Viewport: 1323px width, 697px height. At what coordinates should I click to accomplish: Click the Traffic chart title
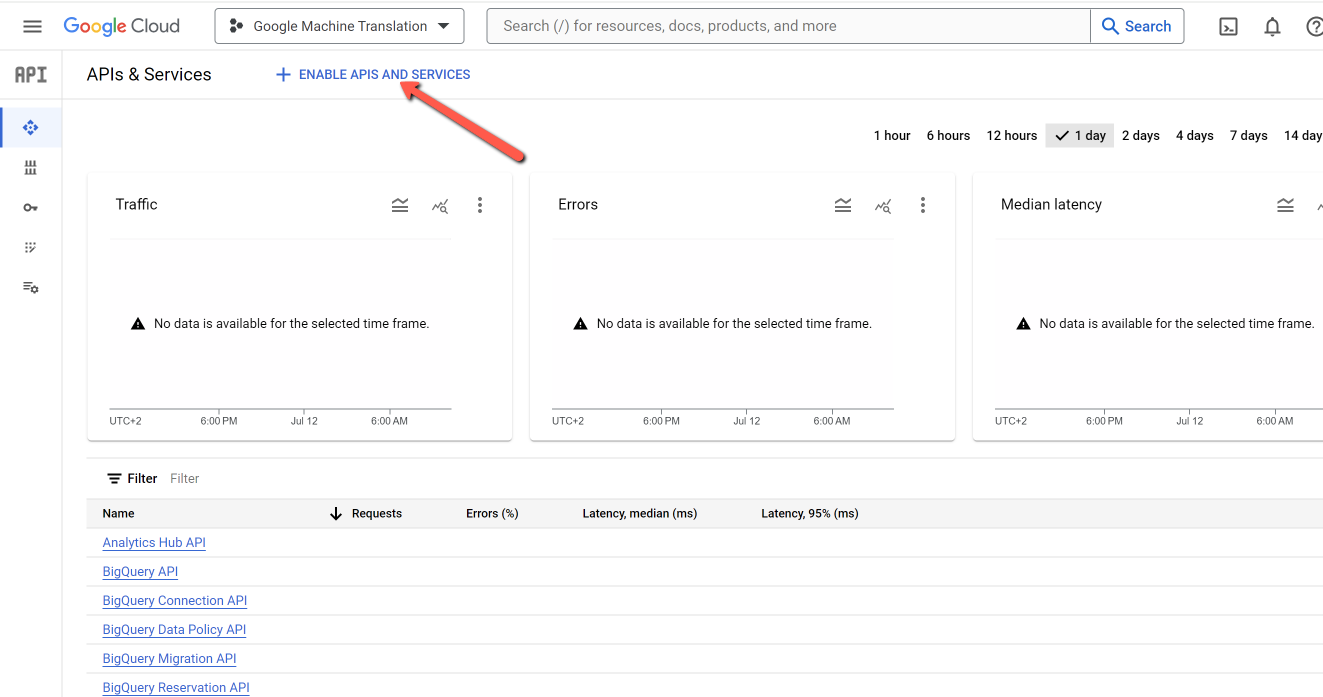[x=137, y=205]
